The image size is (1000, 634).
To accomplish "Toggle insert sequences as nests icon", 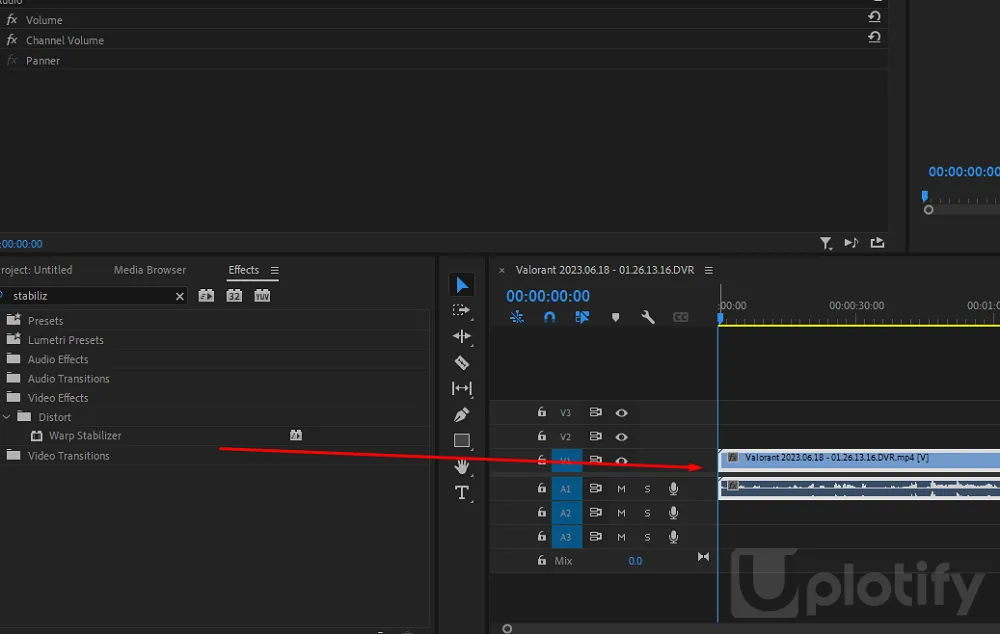I will click(x=517, y=317).
